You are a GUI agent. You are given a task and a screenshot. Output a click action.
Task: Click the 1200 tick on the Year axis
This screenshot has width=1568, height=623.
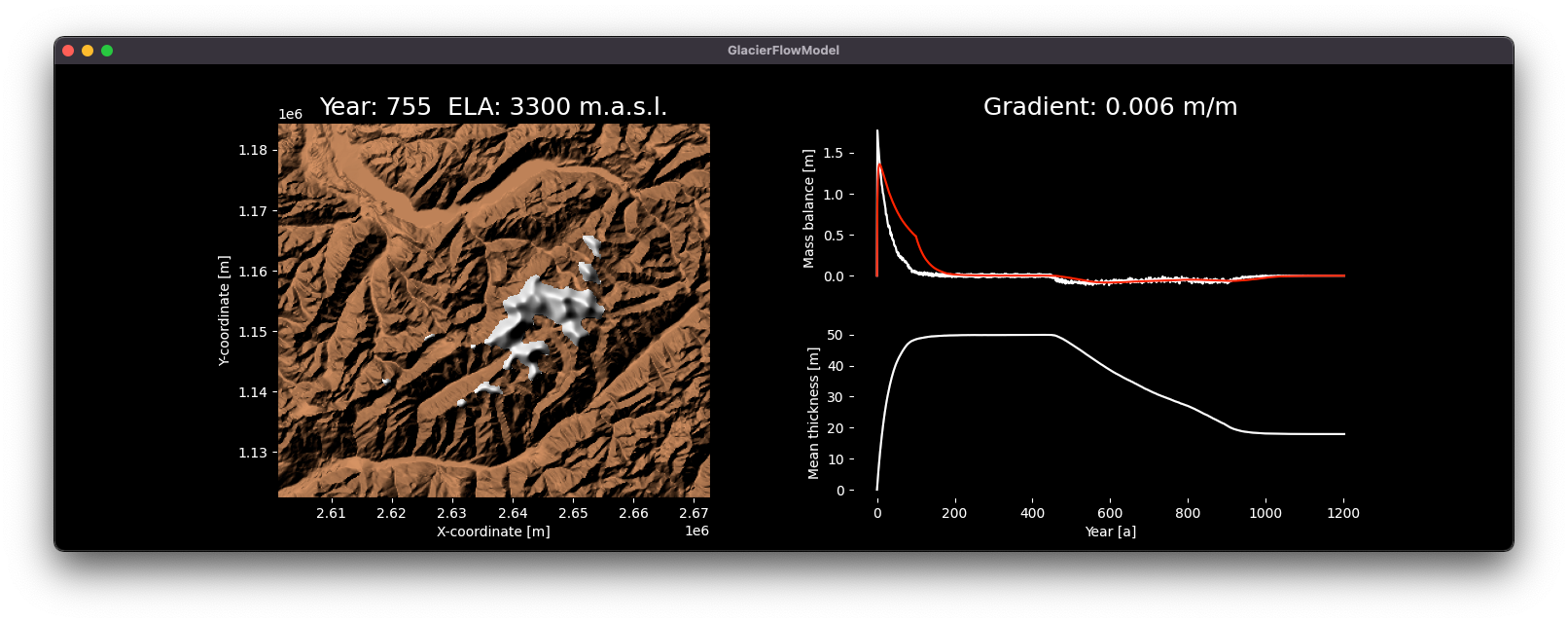(1343, 513)
